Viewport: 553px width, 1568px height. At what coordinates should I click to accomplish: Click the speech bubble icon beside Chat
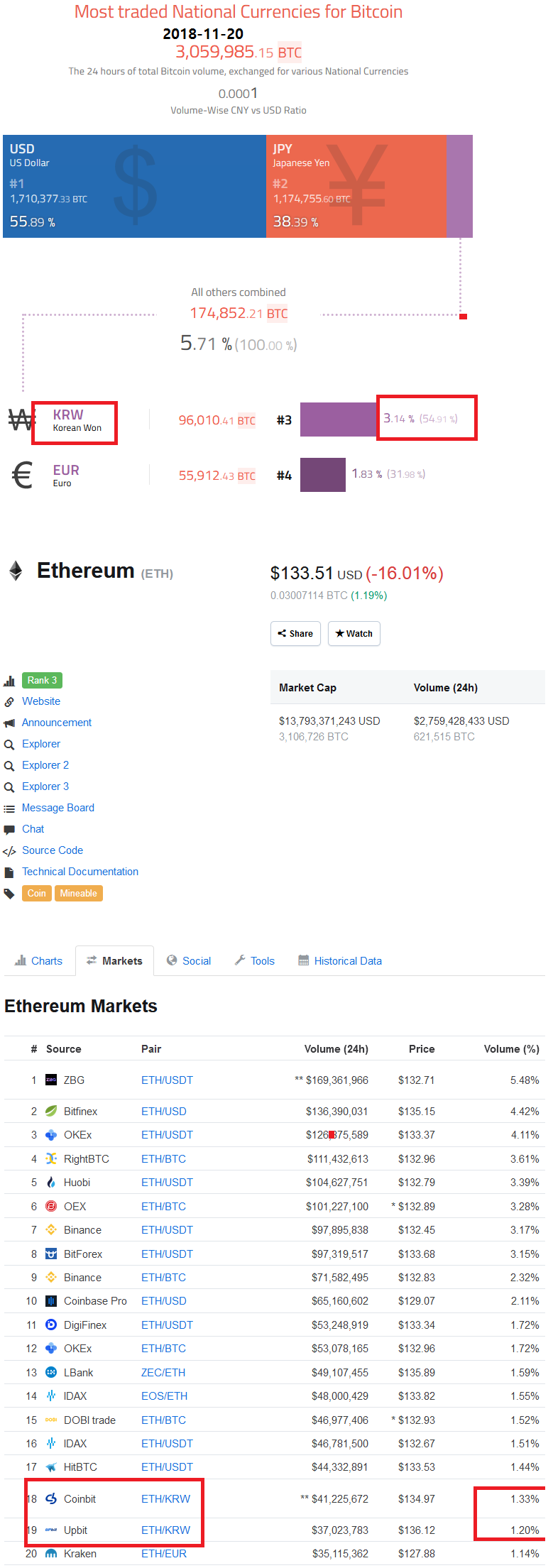9,829
